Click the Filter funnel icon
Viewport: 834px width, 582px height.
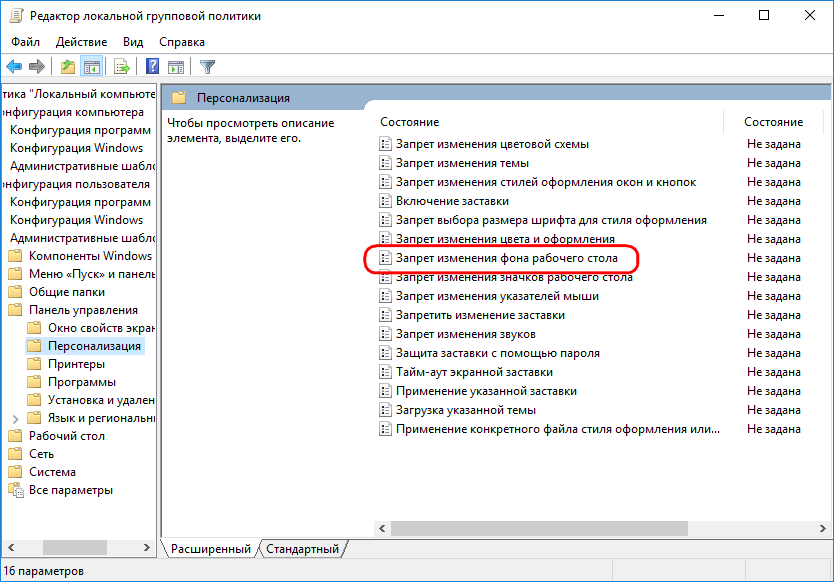(207, 66)
